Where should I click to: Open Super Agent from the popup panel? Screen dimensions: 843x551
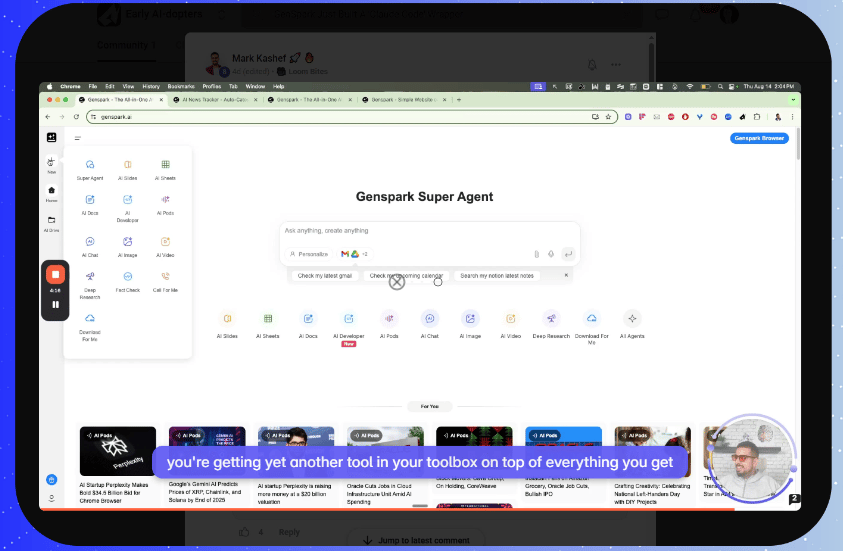pyautogui.click(x=90, y=169)
